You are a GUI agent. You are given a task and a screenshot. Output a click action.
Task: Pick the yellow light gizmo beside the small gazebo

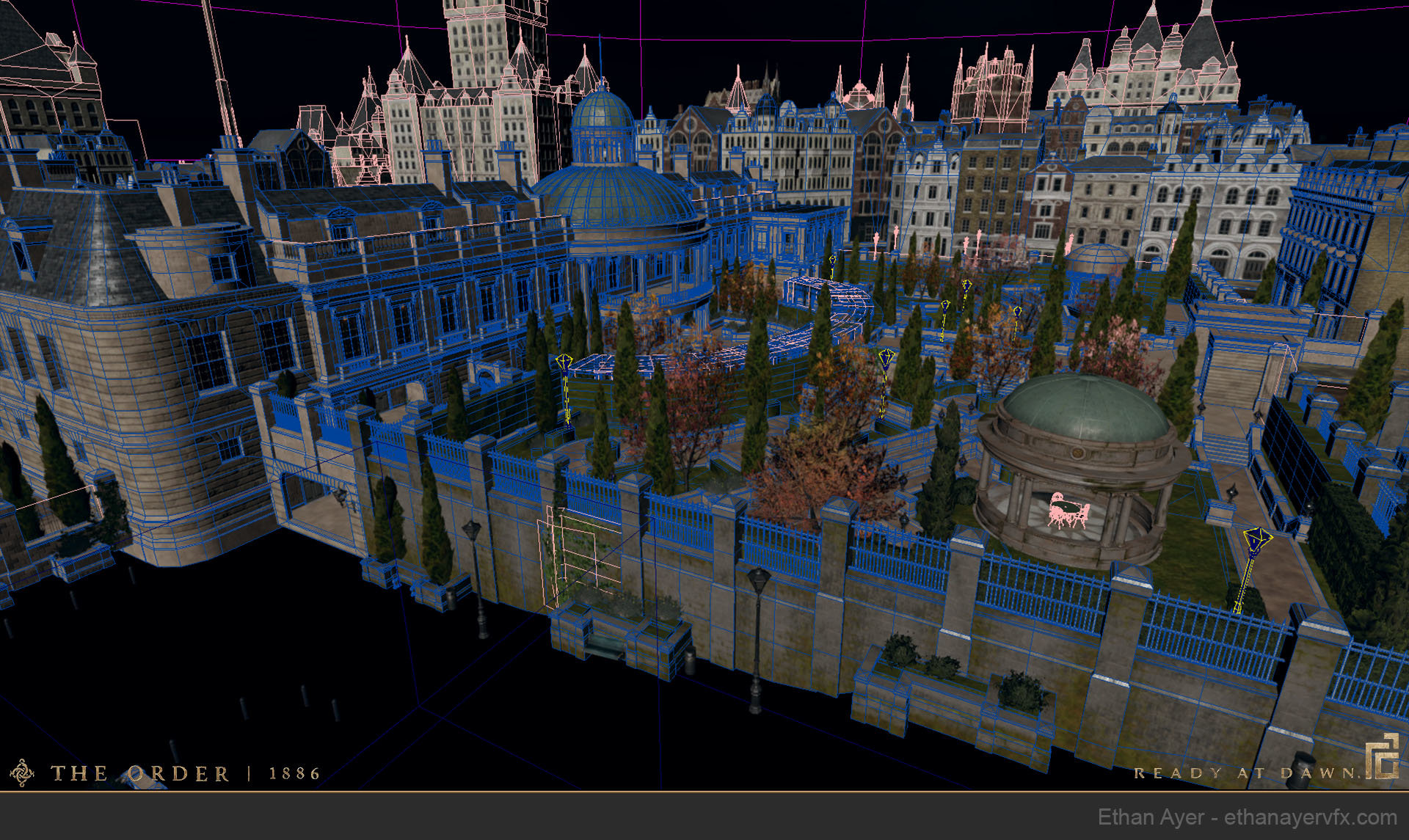click(x=1253, y=569)
